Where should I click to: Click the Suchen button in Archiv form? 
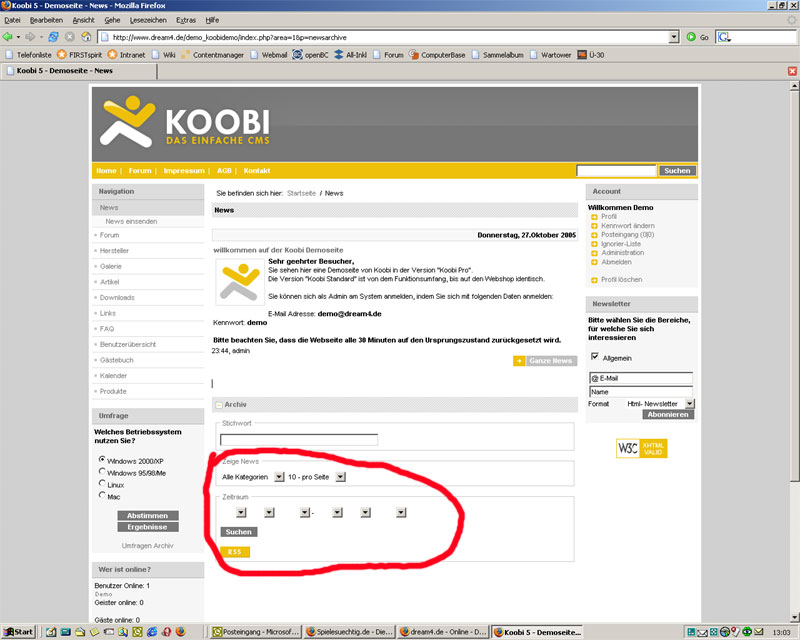coord(239,532)
